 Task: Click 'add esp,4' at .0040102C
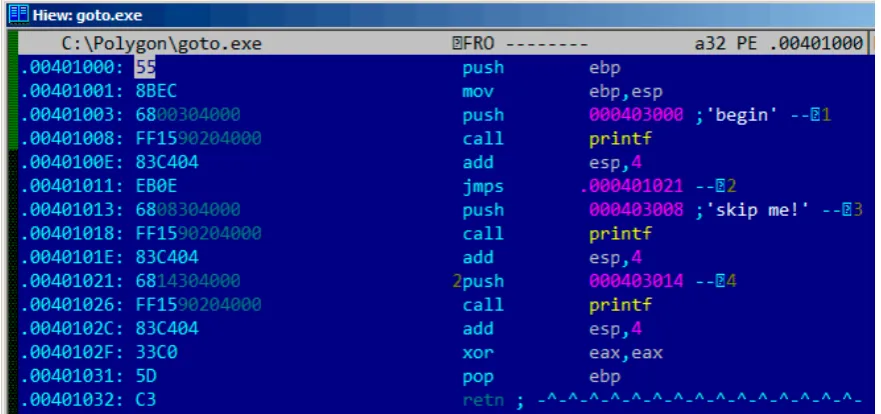tap(552, 329)
